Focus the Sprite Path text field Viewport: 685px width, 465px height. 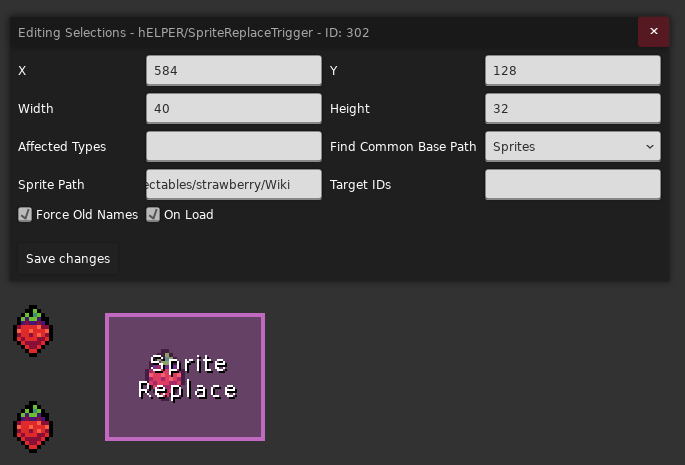[x=233, y=184]
